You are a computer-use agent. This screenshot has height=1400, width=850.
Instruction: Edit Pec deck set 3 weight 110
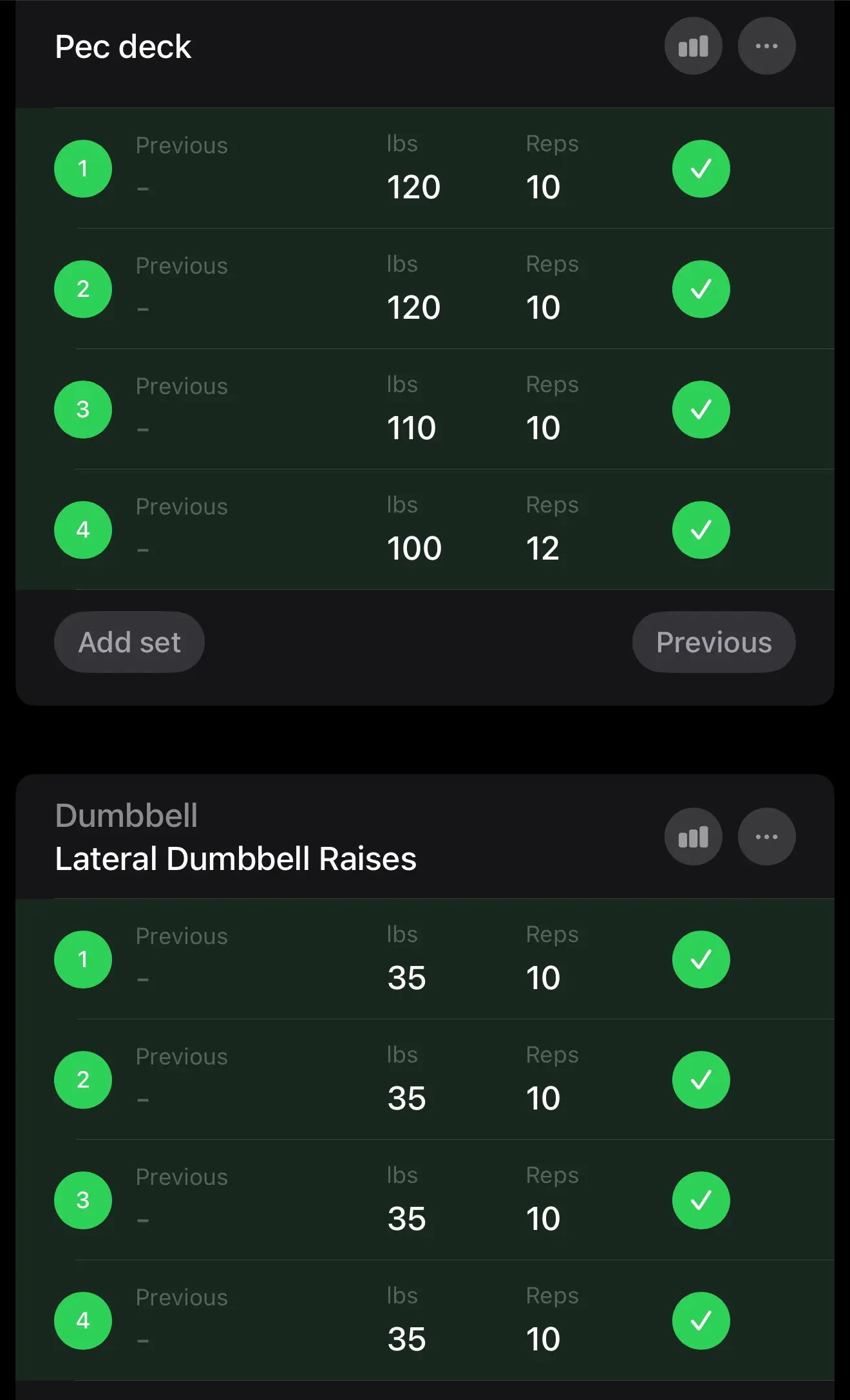pyautogui.click(x=411, y=428)
